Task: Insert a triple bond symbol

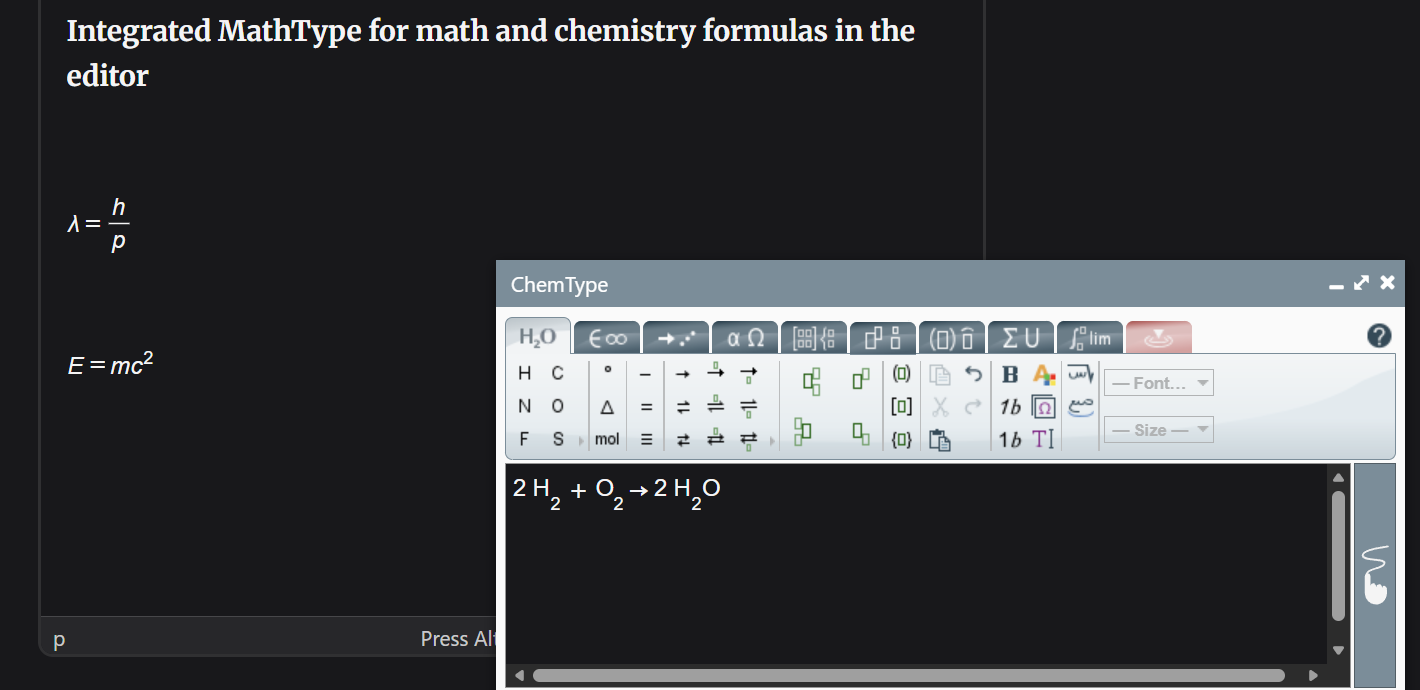Action: click(646, 439)
